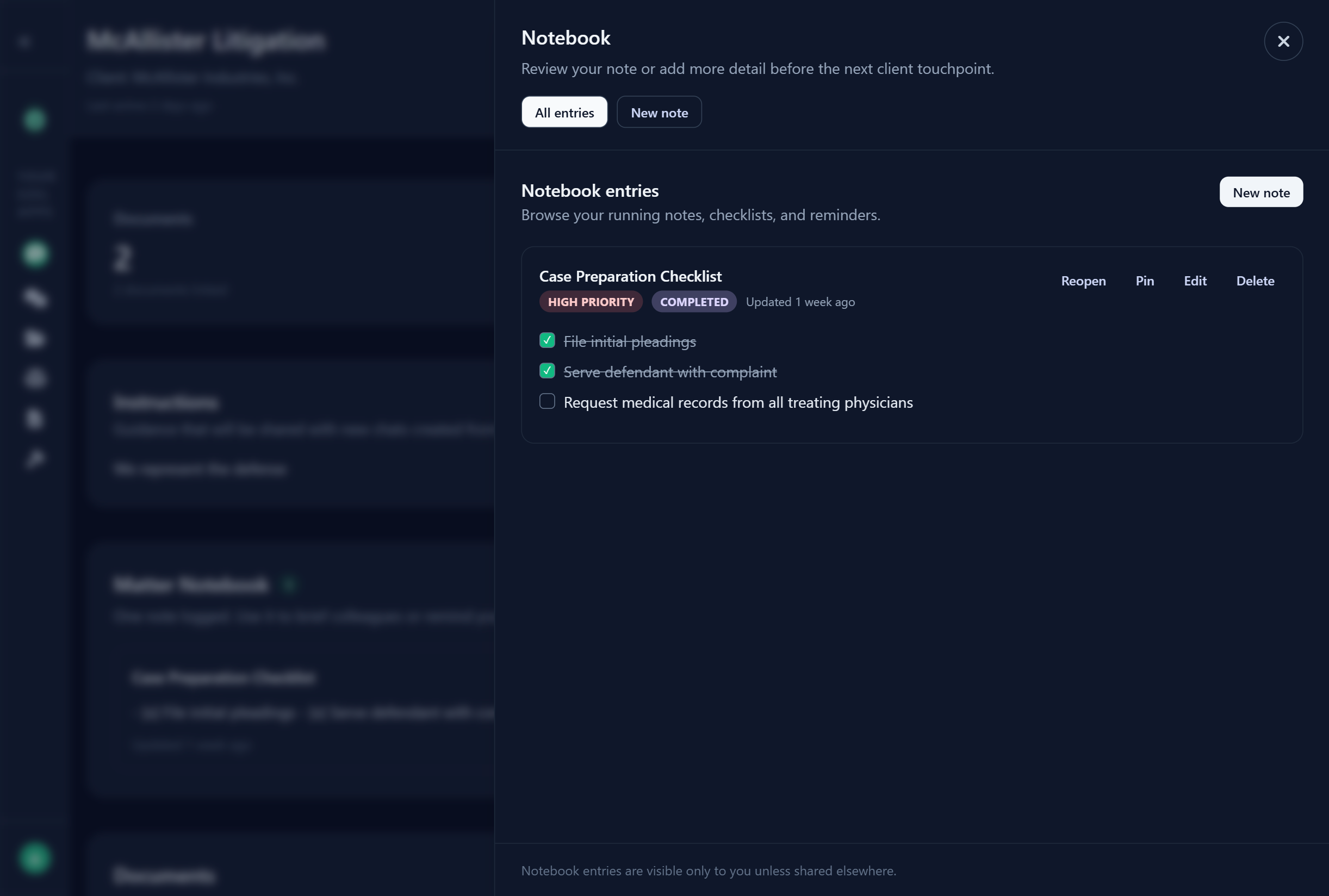Click the blurred wrench tool icon in sidebar

pos(35,458)
